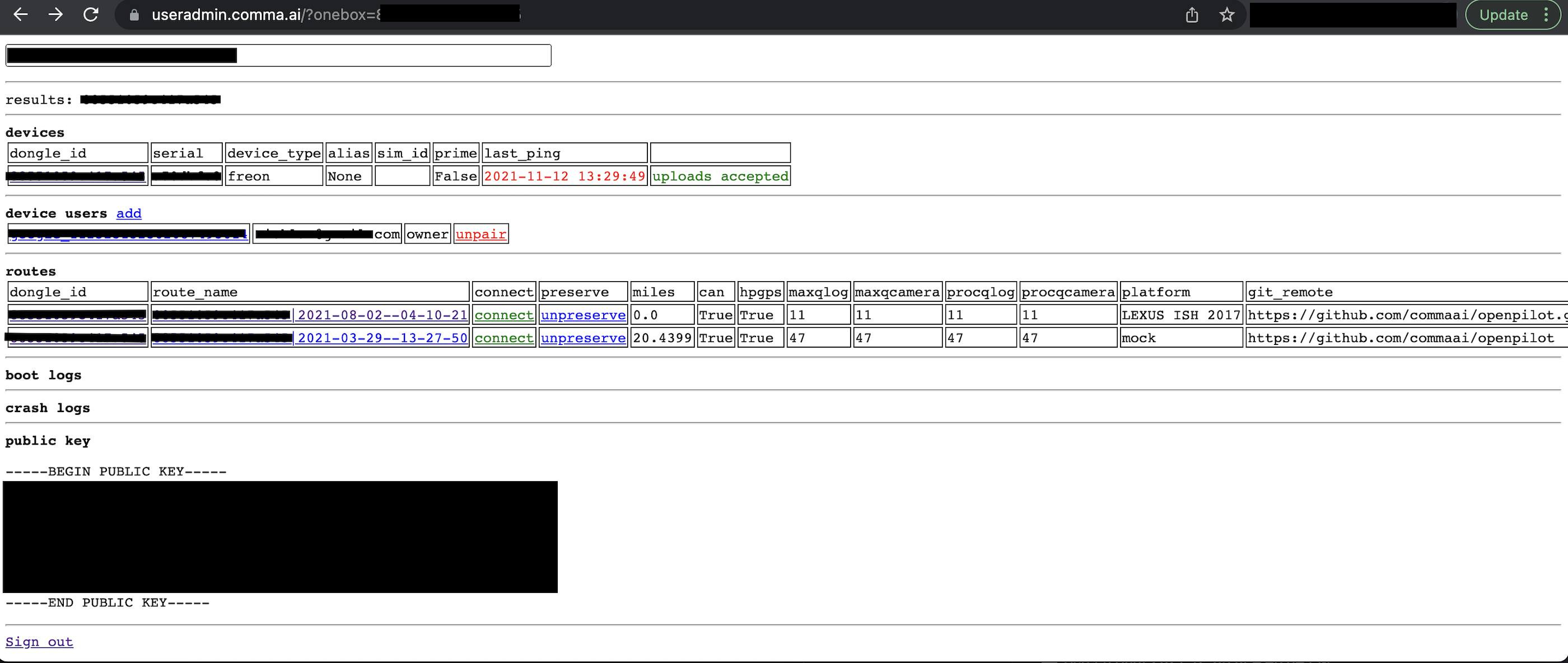Click the share page icon
Screen dimensions: 1568x663
[x=1191, y=15]
